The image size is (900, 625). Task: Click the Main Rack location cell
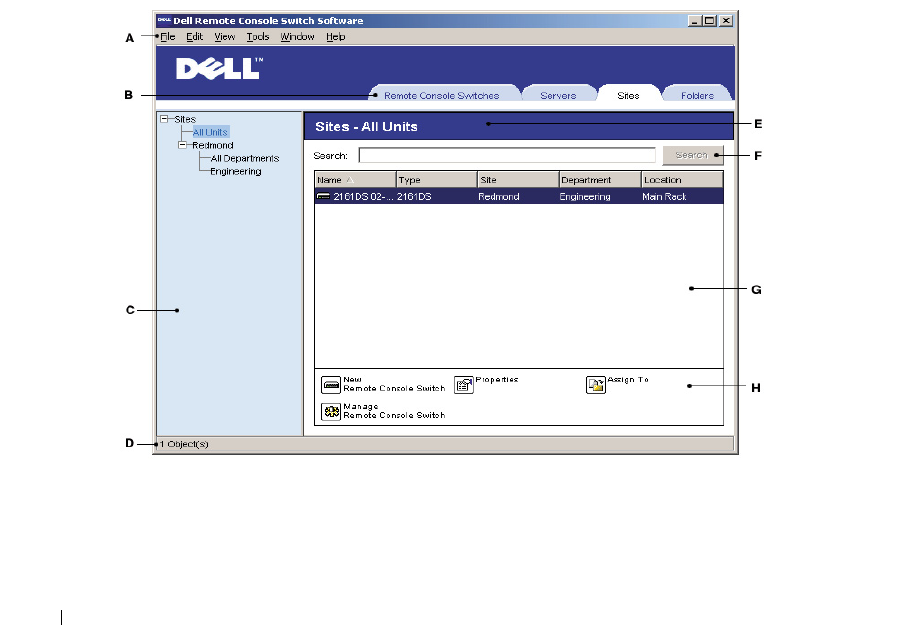(664, 196)
